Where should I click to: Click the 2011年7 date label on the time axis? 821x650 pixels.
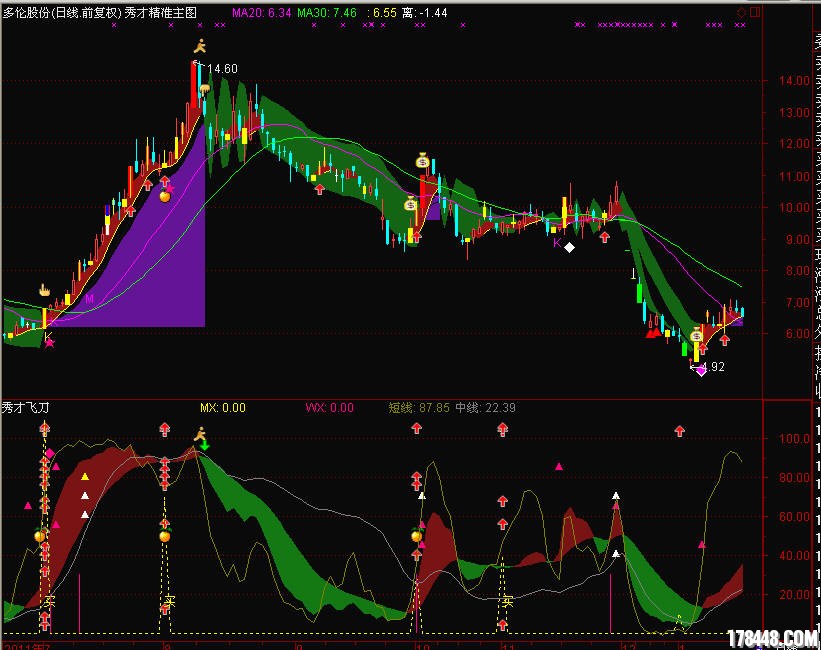[x=27, y=646]
